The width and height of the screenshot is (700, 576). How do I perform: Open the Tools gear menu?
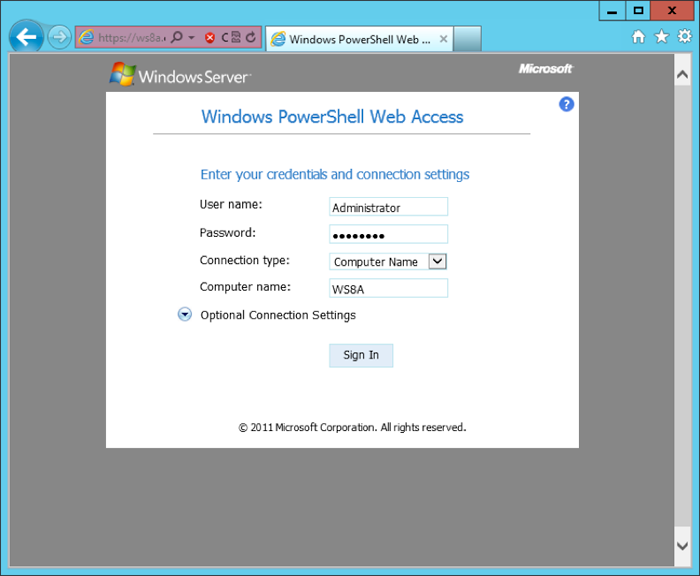(x=684, y=36)
